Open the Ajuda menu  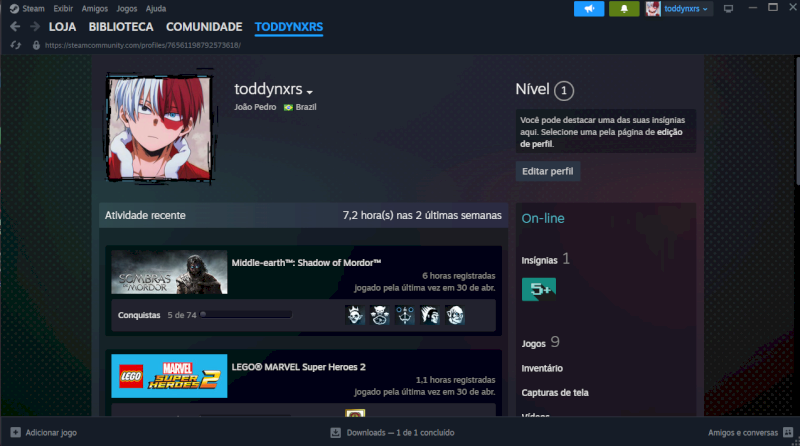click(x=156, y=9)
